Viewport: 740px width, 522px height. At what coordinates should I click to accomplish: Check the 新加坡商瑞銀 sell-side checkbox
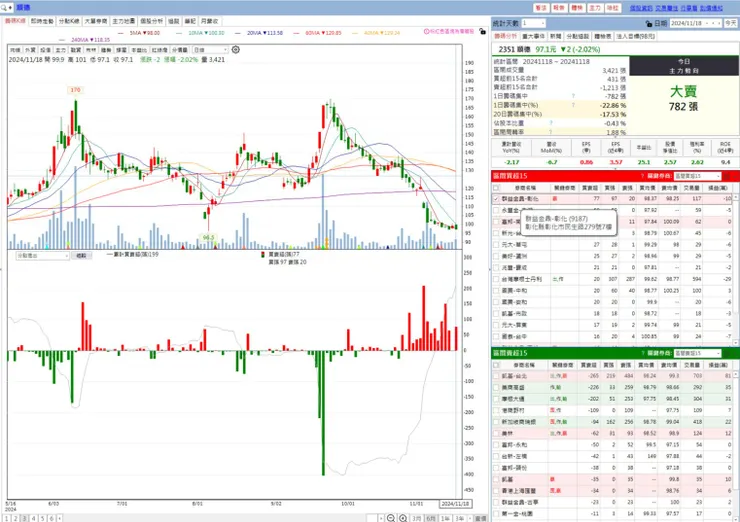click(x=496, y=422)
